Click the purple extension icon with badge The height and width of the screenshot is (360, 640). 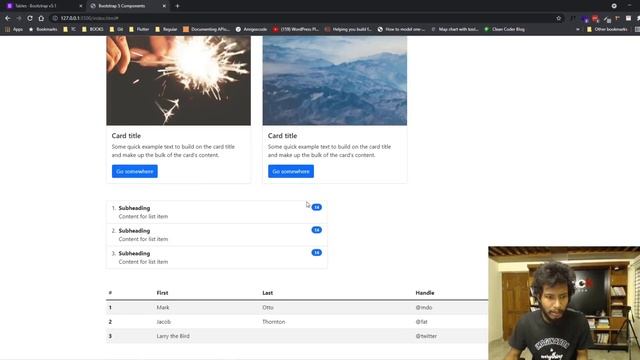pyautogui.click(x=585, y=19)
